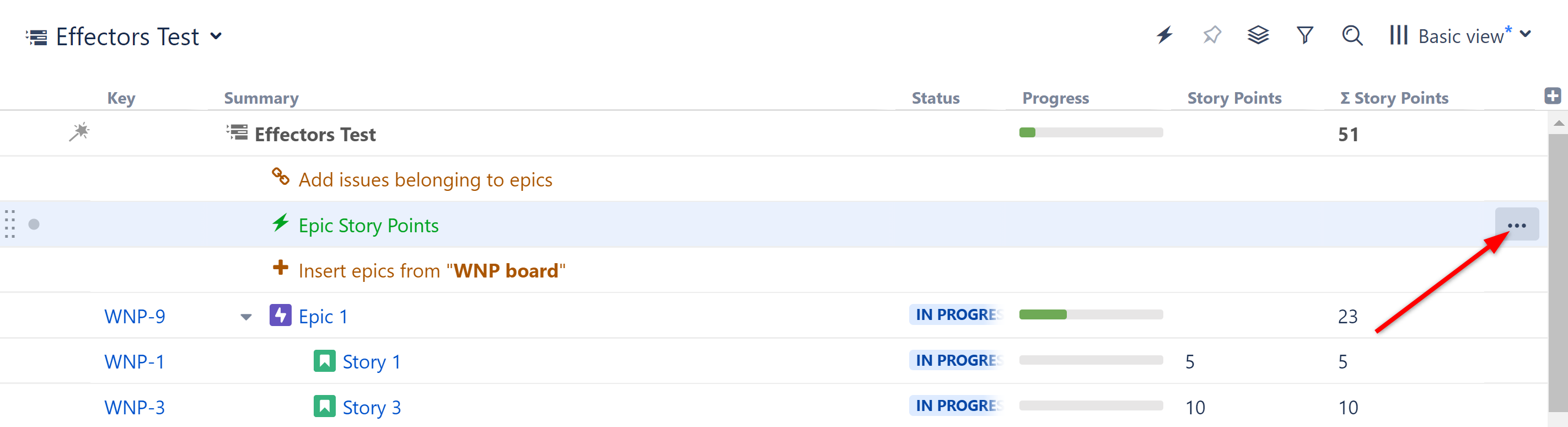
Task: Click the filter funnel icon
Action: [x=1304, y=35]
